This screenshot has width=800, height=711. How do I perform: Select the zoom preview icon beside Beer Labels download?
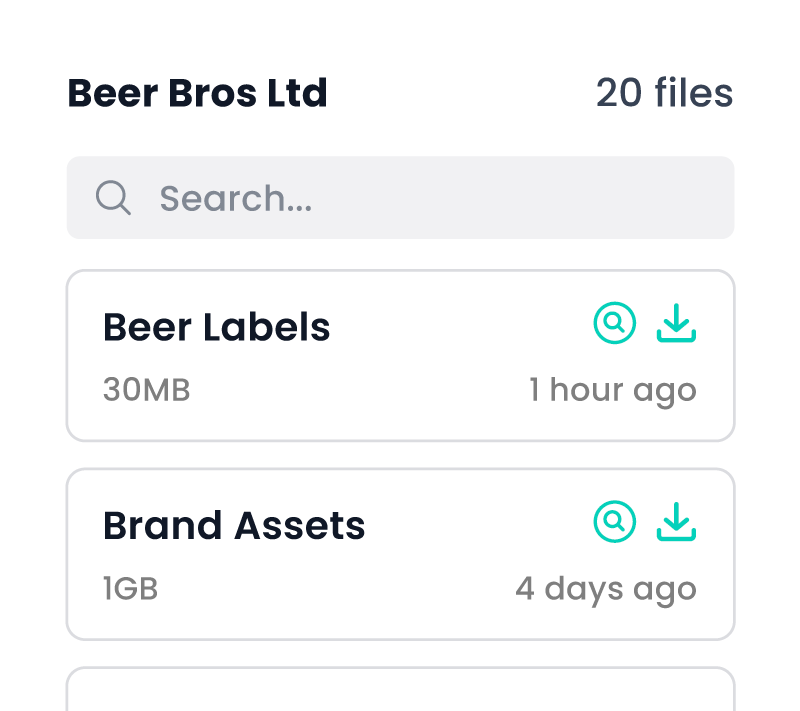pos(615,323)
